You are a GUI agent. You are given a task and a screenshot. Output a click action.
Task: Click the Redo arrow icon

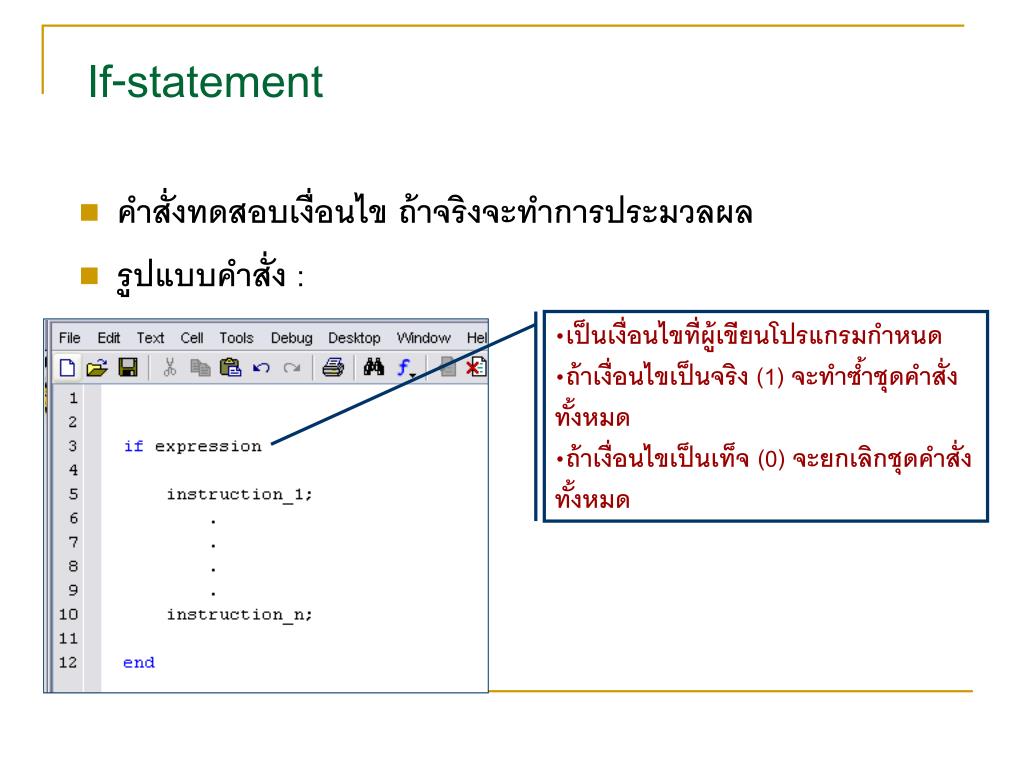click(x=292, y=368)
